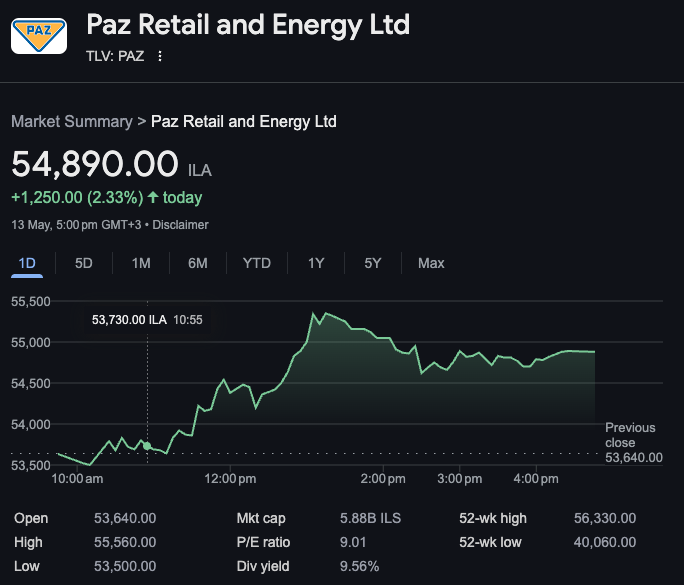This screenshot has height=585, width=684.
Task: Click the green data point marker at 10:55
Action: pos(147,446)
